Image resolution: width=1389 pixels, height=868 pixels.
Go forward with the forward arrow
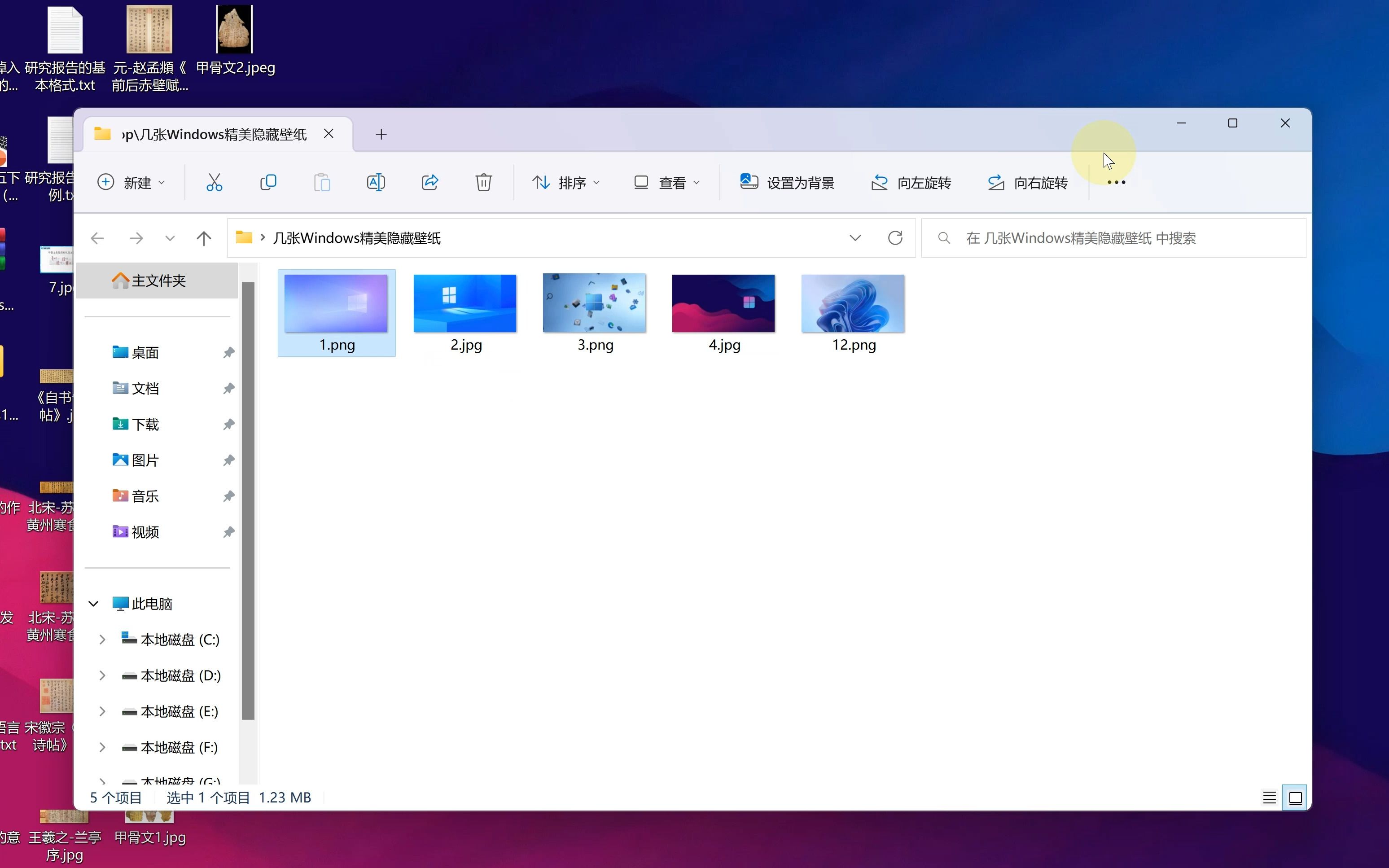(x=136, y=238)
